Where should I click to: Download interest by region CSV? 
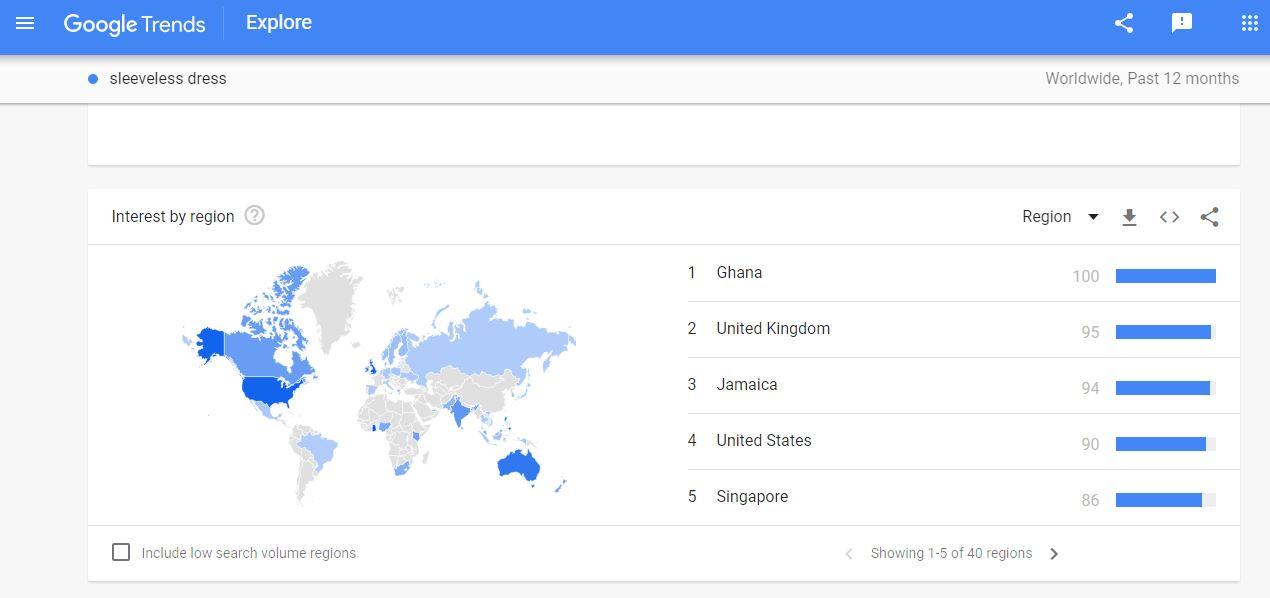pos(1129,217)
